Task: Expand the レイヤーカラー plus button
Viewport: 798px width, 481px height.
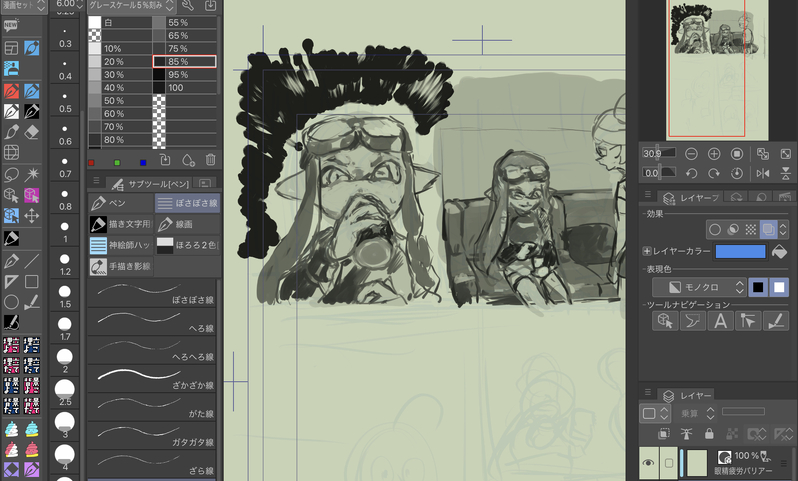Action: (647, 251)
